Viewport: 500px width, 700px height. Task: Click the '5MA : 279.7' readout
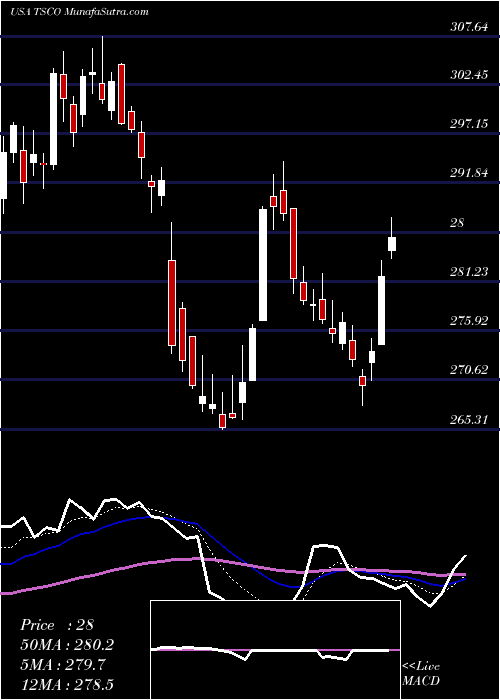63,665
